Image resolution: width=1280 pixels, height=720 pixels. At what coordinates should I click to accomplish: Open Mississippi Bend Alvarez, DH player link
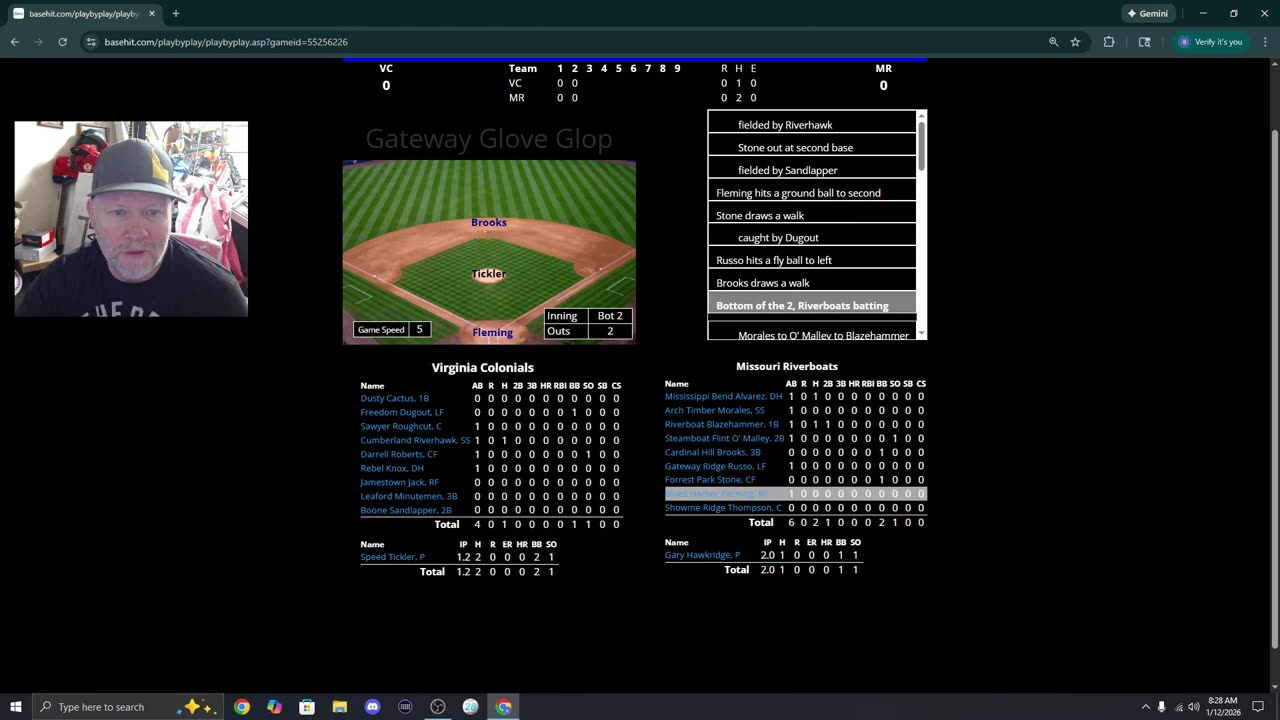(x=723, y=396)
